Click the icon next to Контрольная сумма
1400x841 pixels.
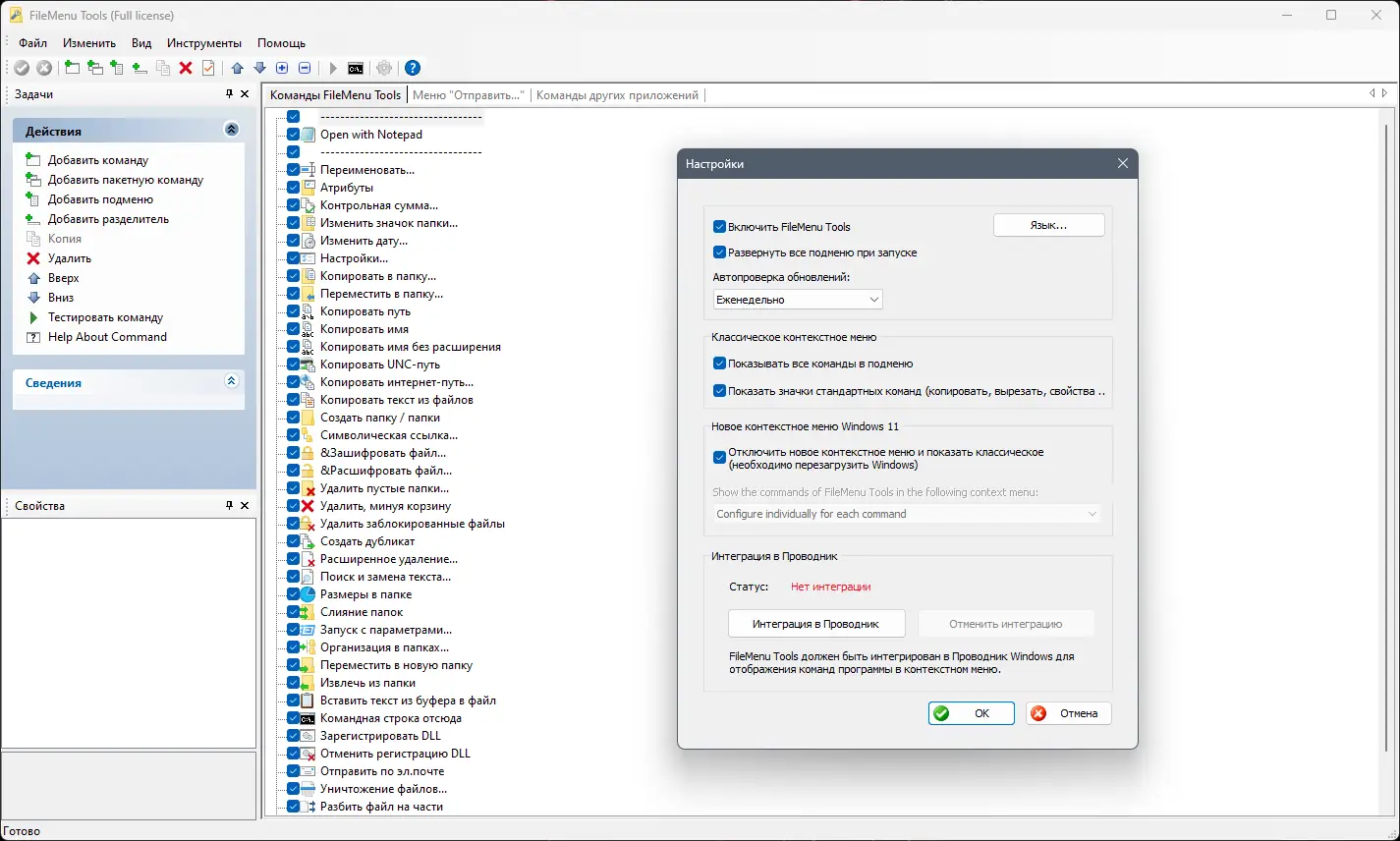click(308, 205)
